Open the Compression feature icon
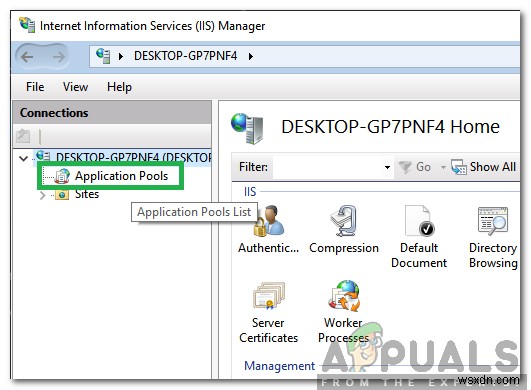 pos(344,229)
